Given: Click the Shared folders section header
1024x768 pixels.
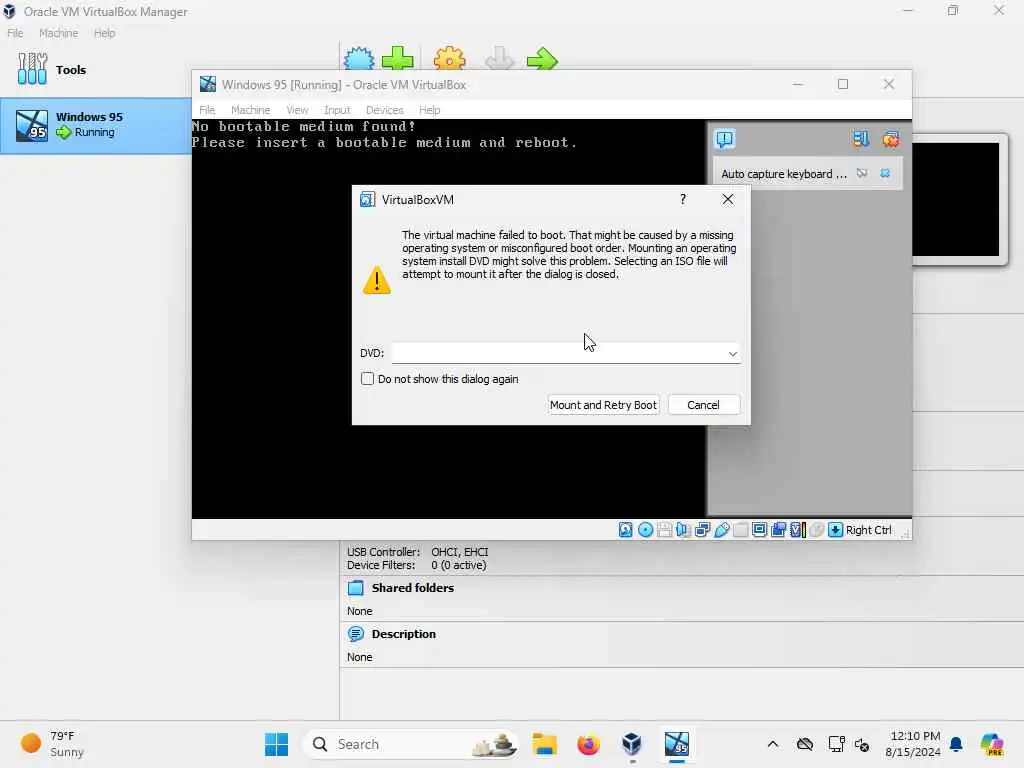Looking at the screenshot, I should 412,588.
